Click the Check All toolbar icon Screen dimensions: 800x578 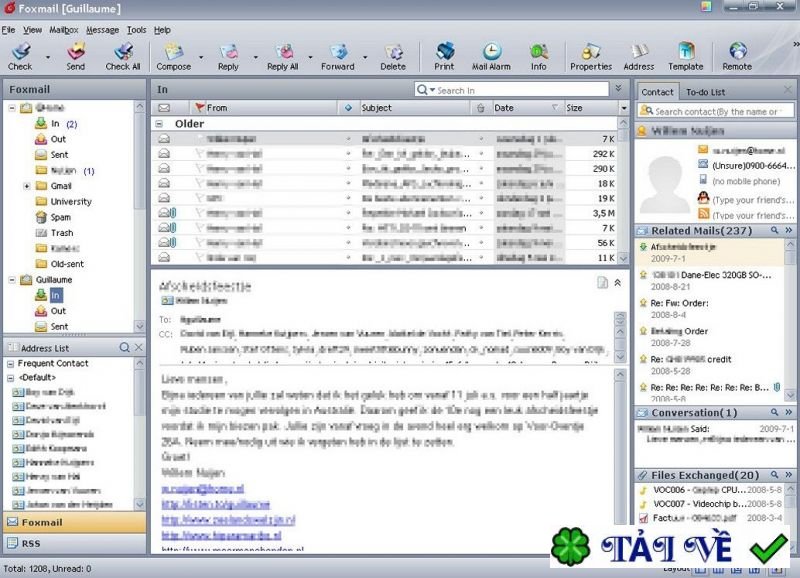click(x=123, y=56)
